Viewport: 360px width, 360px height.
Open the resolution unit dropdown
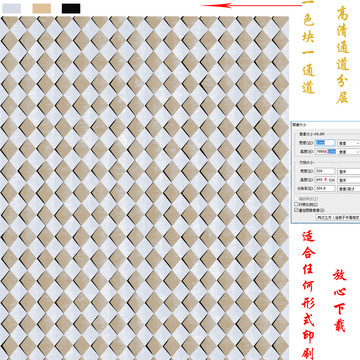[x=349, y=189]
